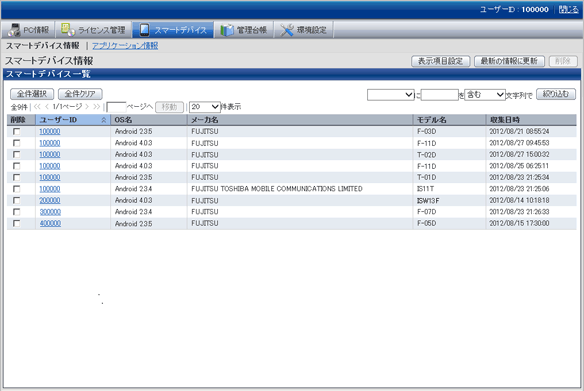Tick the checkbox for user 200000
Image resolution: width=584 pixels, height=391 pixels.
16,200
